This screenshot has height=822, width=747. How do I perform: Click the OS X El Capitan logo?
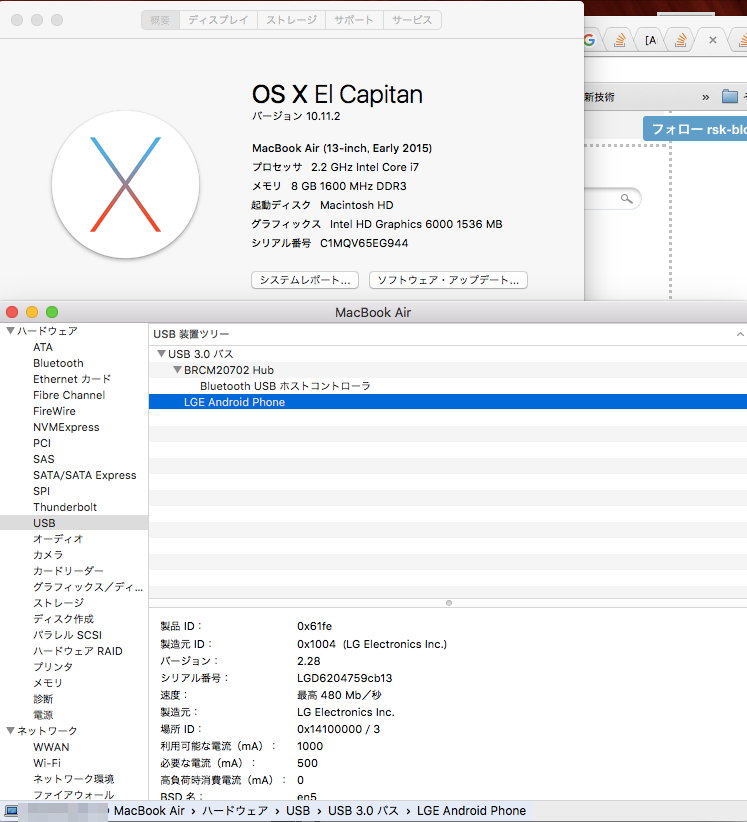[125, 185]
